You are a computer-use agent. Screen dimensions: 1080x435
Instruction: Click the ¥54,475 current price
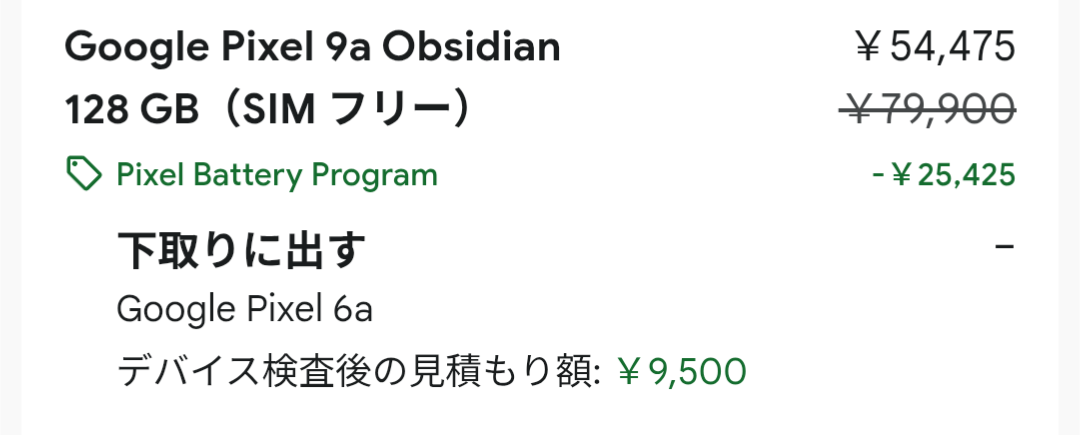pyautogui.click(x=934, y=46)
